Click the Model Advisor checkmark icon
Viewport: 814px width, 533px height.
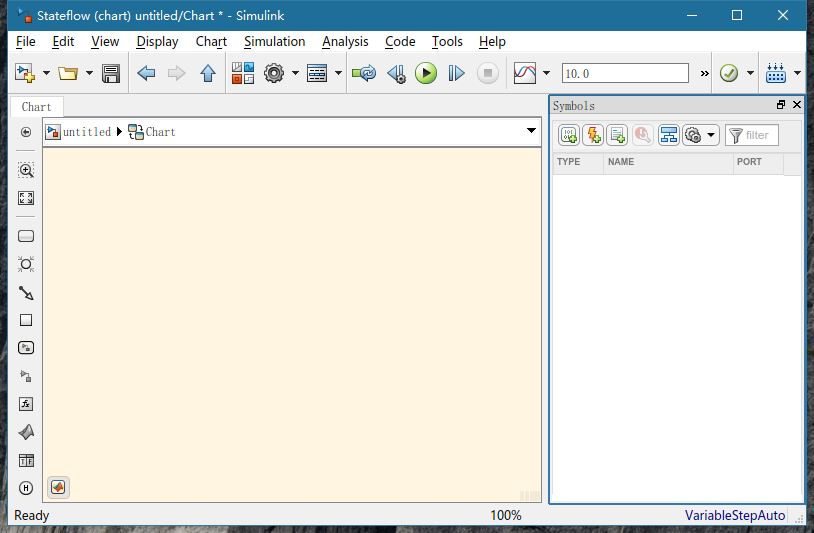pyautogui.click(x=729, y=73)
